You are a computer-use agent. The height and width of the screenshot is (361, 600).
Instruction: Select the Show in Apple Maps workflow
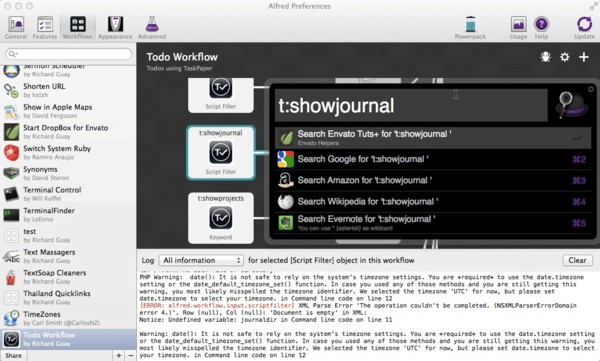pos(68,111)
